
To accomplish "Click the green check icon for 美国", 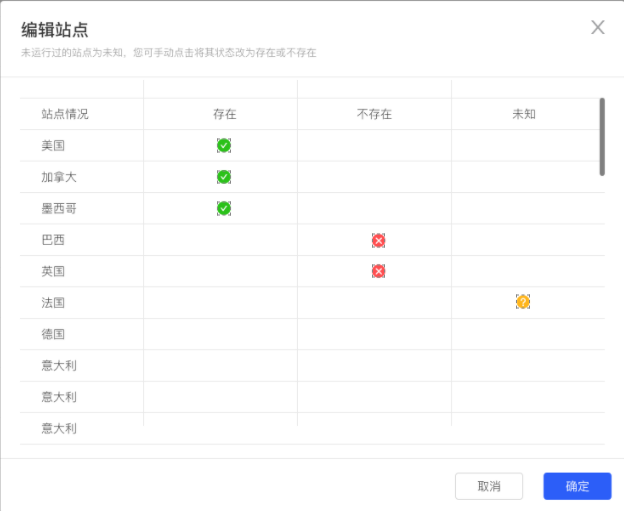I will pos(224,146).
